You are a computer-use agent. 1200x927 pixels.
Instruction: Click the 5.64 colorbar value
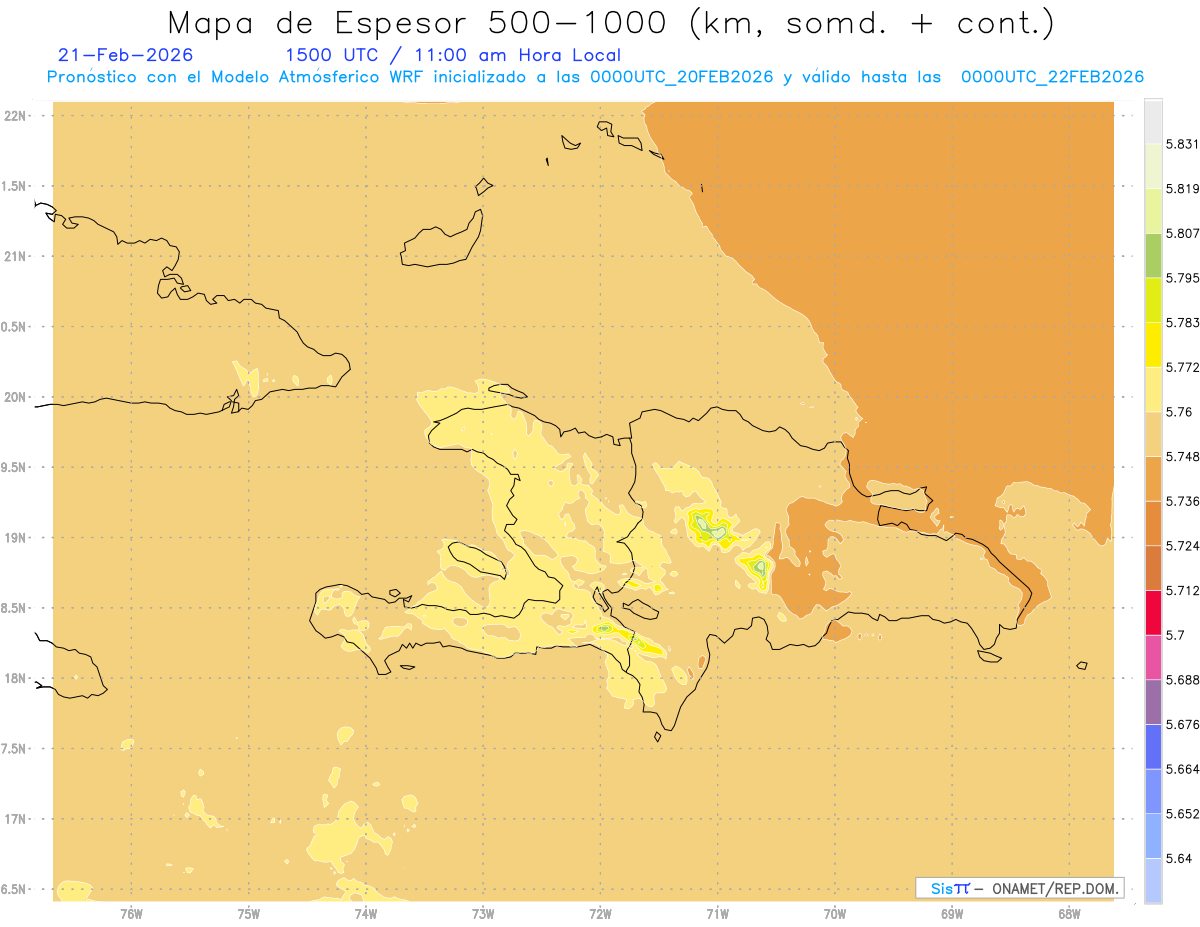point(1178,858)
